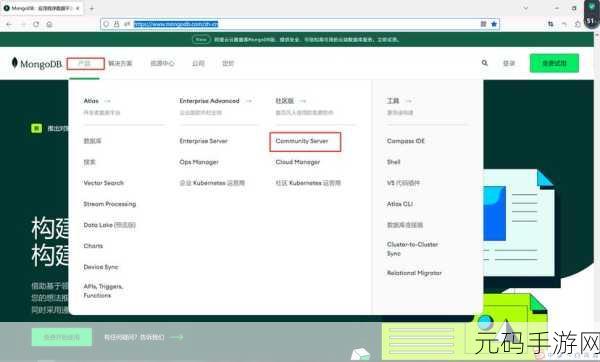600x362 pixels.
Task: Choose Stream Processing entry
Action: pyautogui.click(x=110, y=204)
